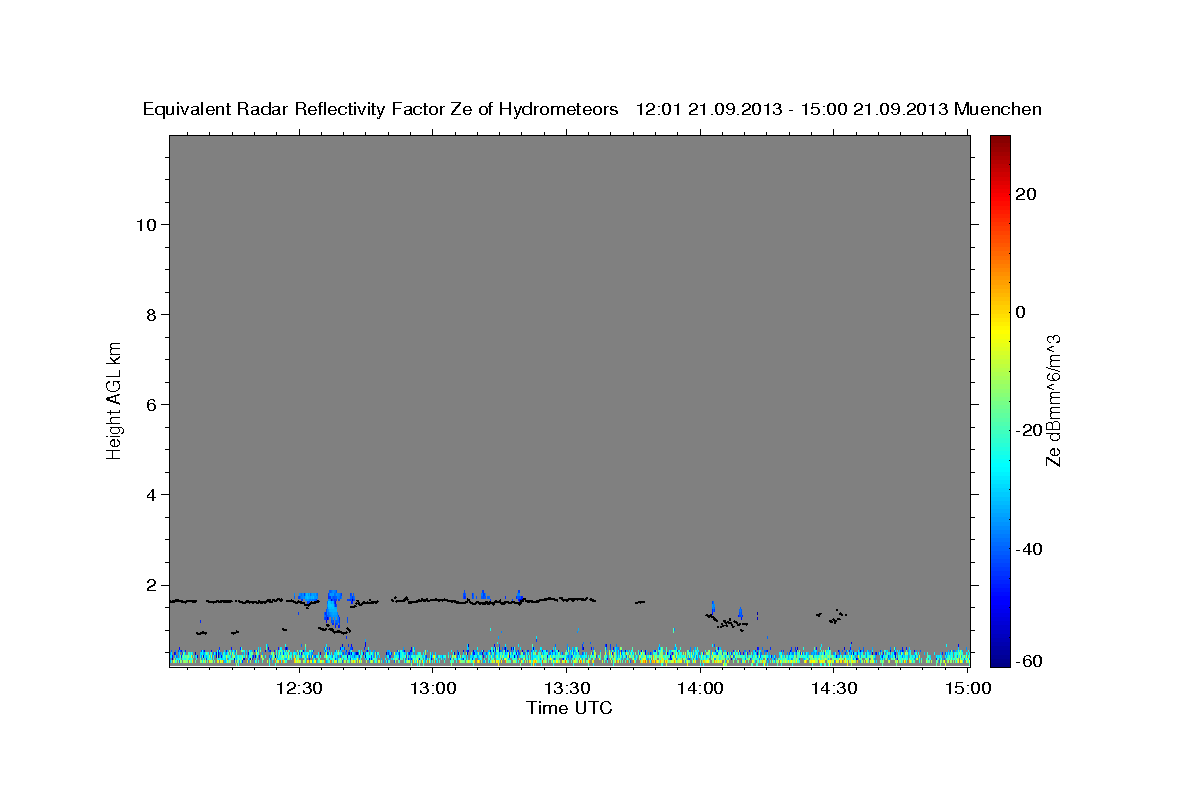Click the dark red top of the colorbar
The width and height of the screenshot is (1200, 800).
tap(1000, 142)
